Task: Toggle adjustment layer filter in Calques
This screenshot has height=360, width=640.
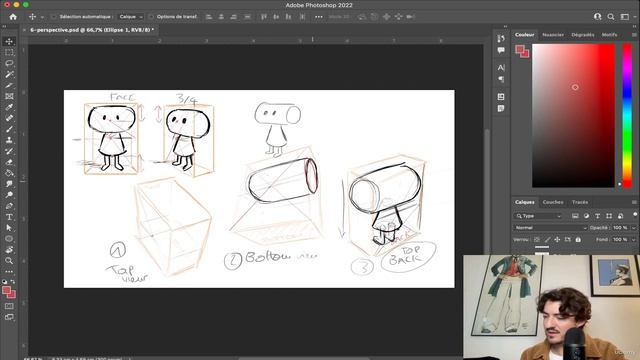Action: pos(587,216)
